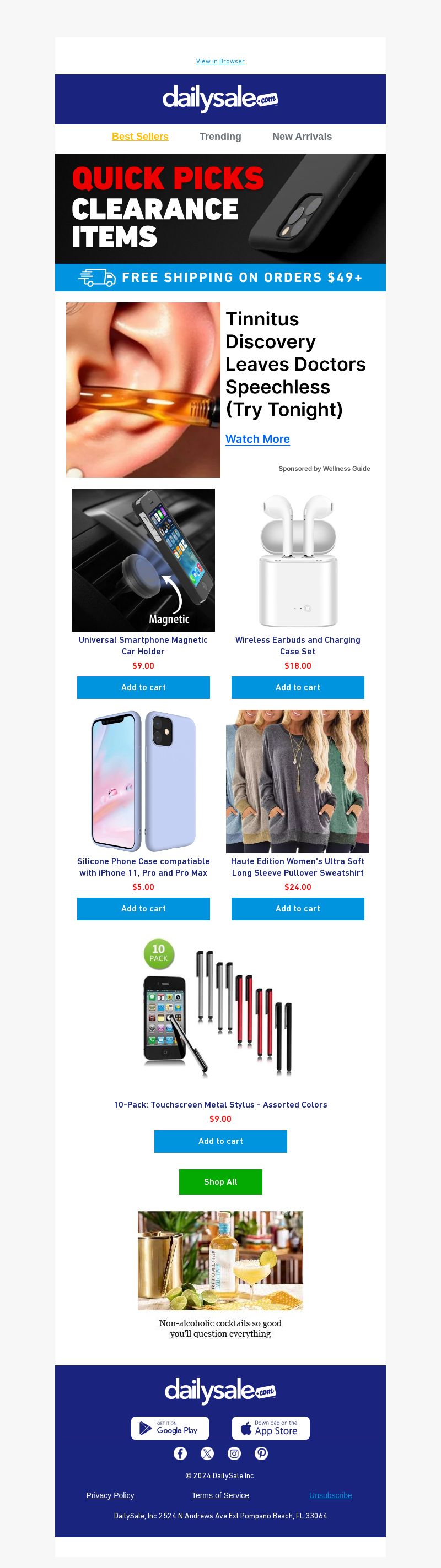Add Magnetic Car Holder to cart

143,687
